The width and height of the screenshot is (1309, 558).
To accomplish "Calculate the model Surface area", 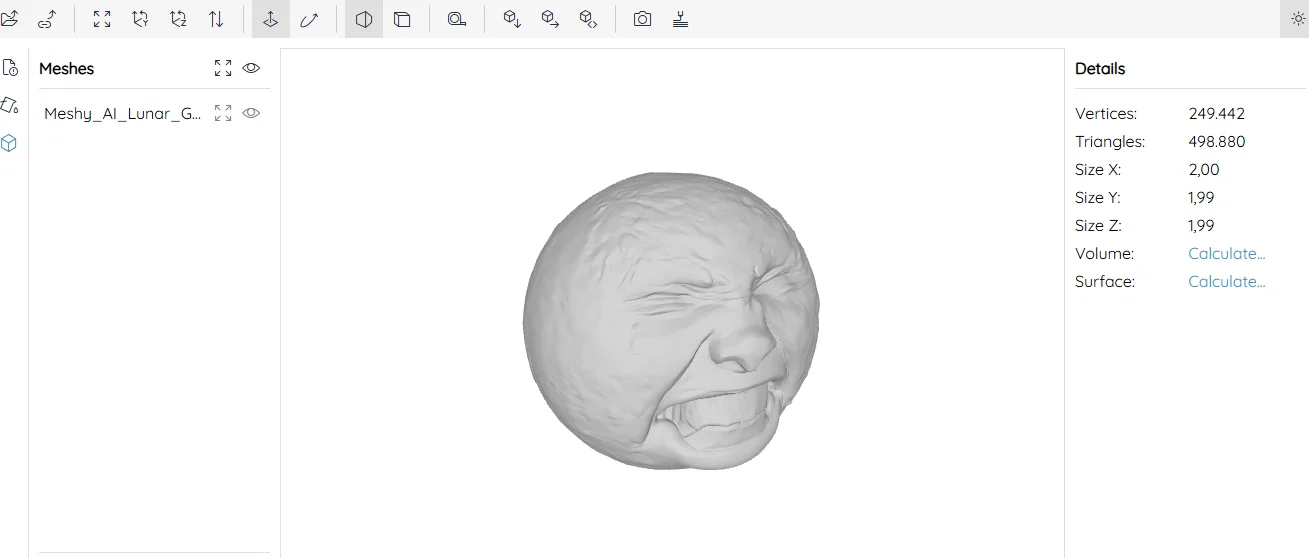I will [x=1226, y=282].
